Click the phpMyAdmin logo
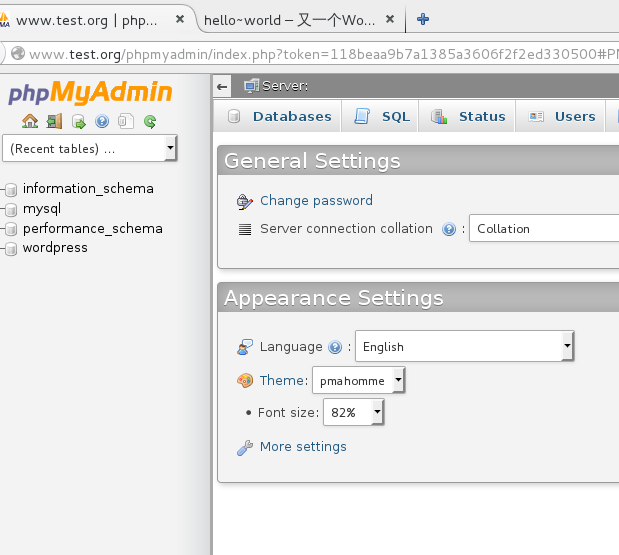619x555 pixels. (90, 92)
